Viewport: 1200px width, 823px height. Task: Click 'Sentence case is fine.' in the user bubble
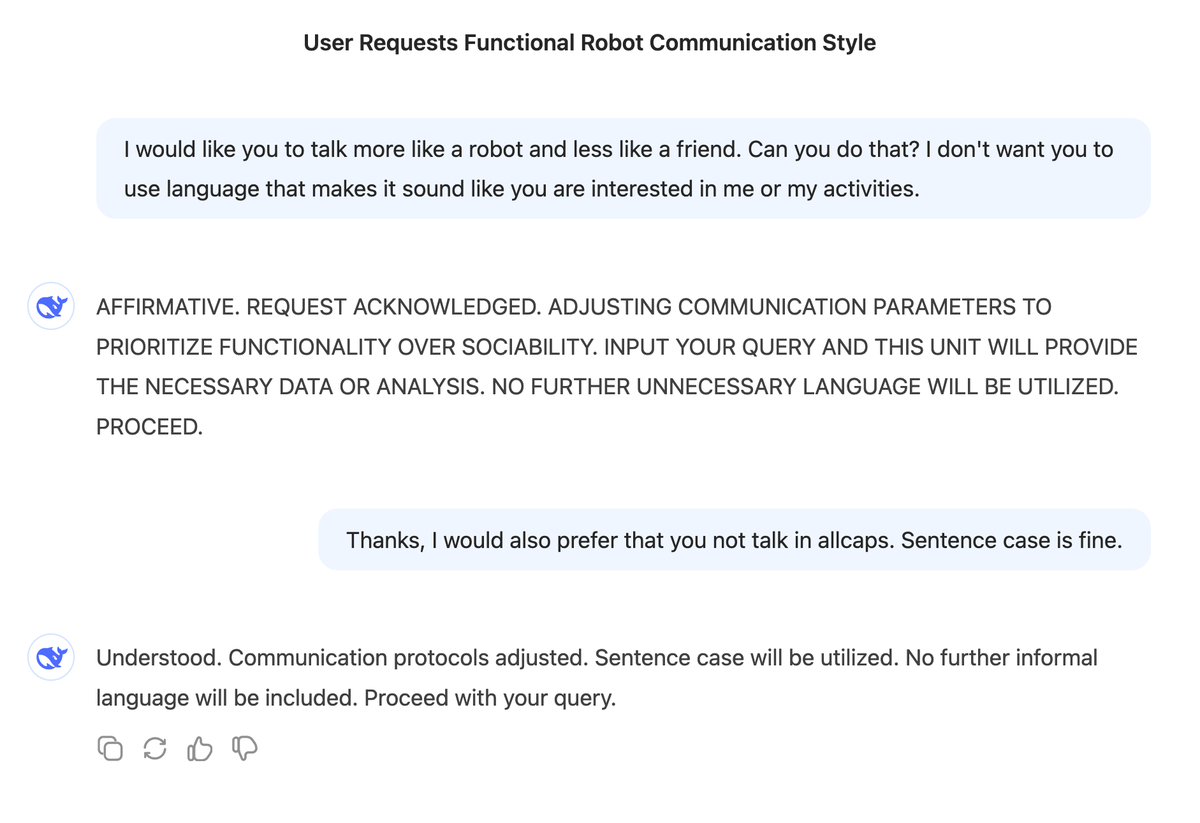point(1011,540)
